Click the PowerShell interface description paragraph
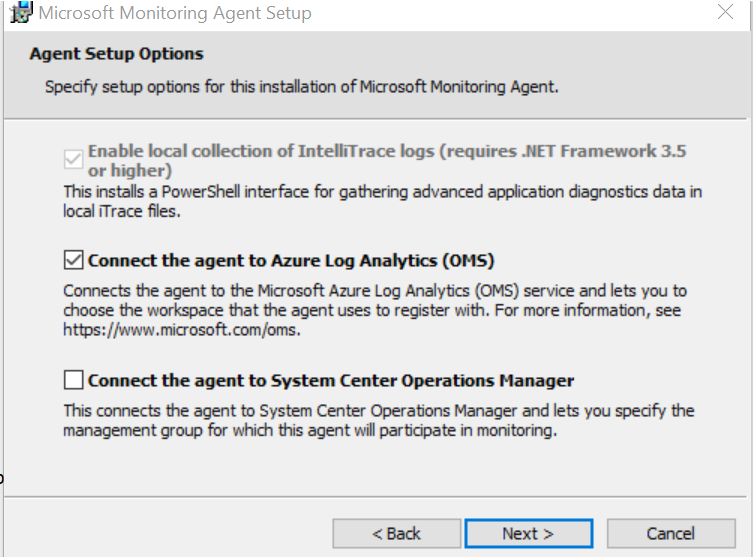The height and width of the screenshot is (557, 753). coord(382,190)
